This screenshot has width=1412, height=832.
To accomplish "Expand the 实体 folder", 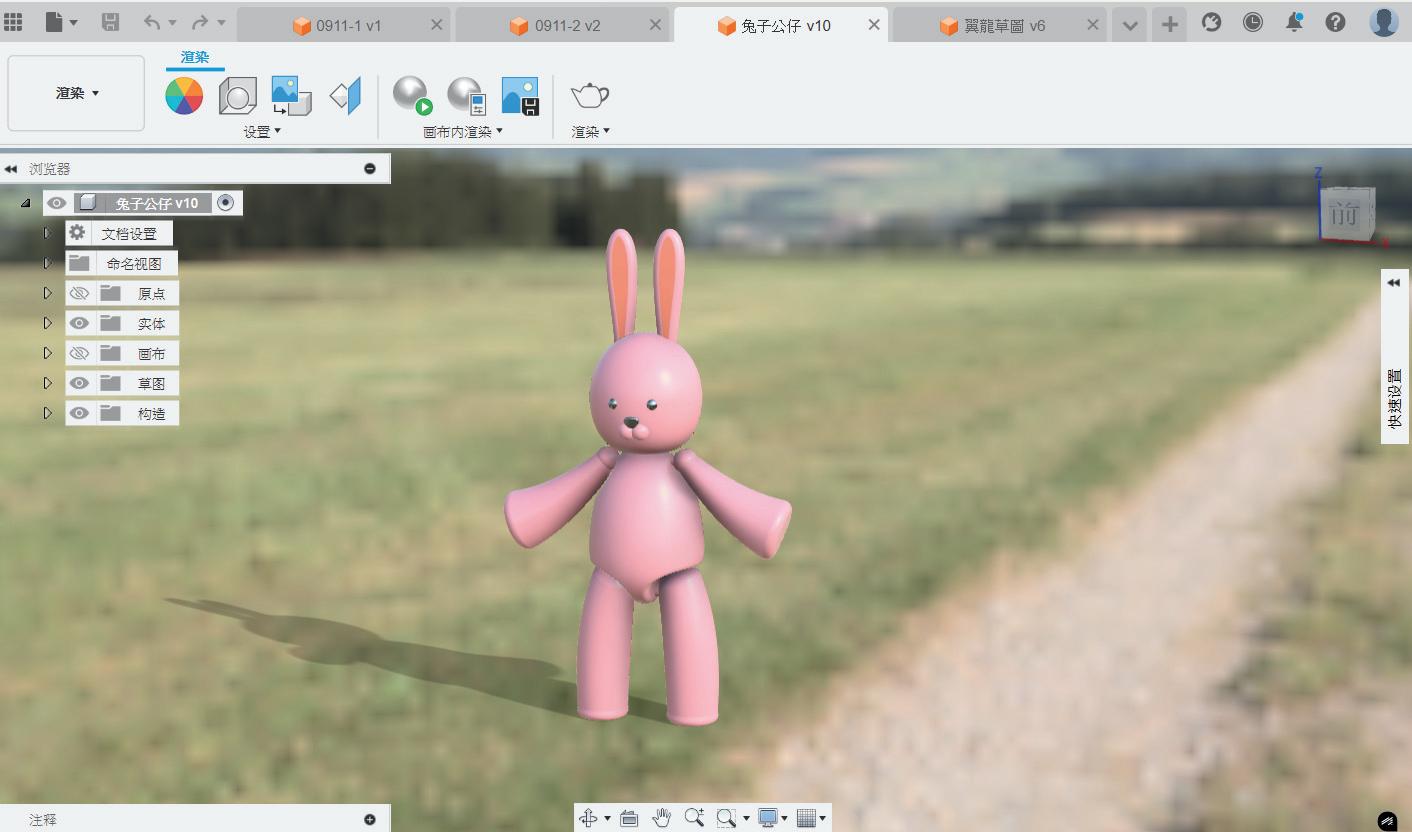I will (47, 323).
